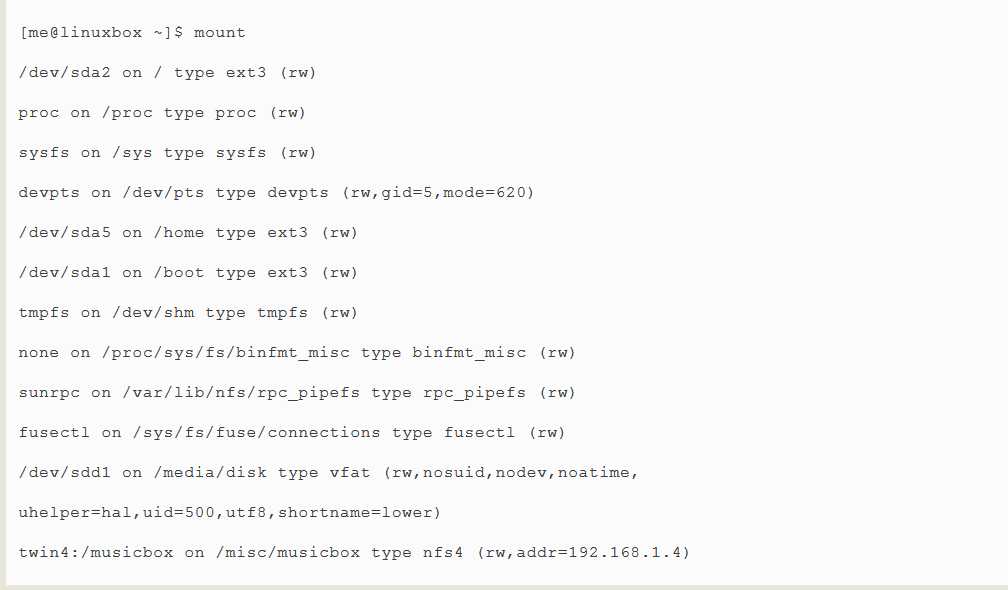Click the uhelper=hal,uid=500 options line

tap(230, 513)
